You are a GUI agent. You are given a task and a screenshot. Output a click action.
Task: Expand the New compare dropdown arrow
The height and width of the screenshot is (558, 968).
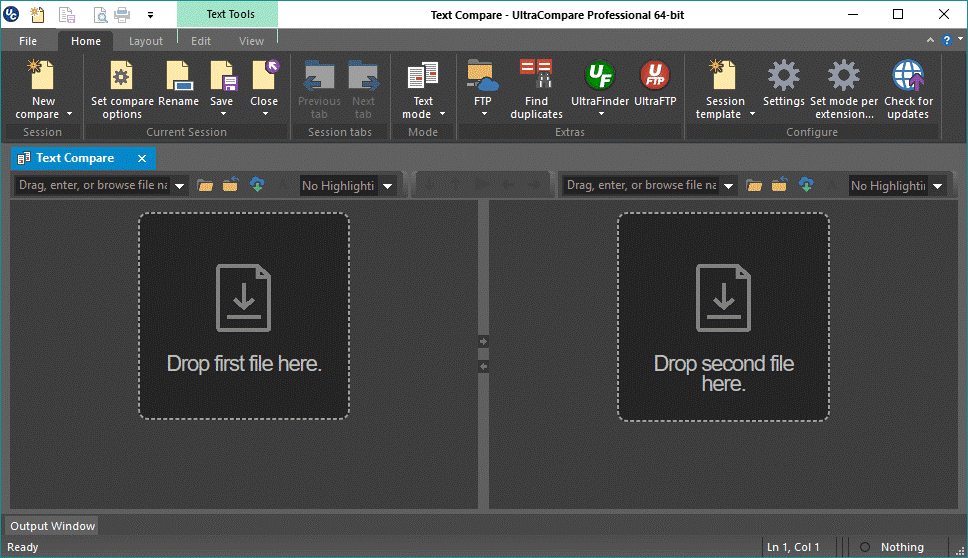[x=69, y=114]
